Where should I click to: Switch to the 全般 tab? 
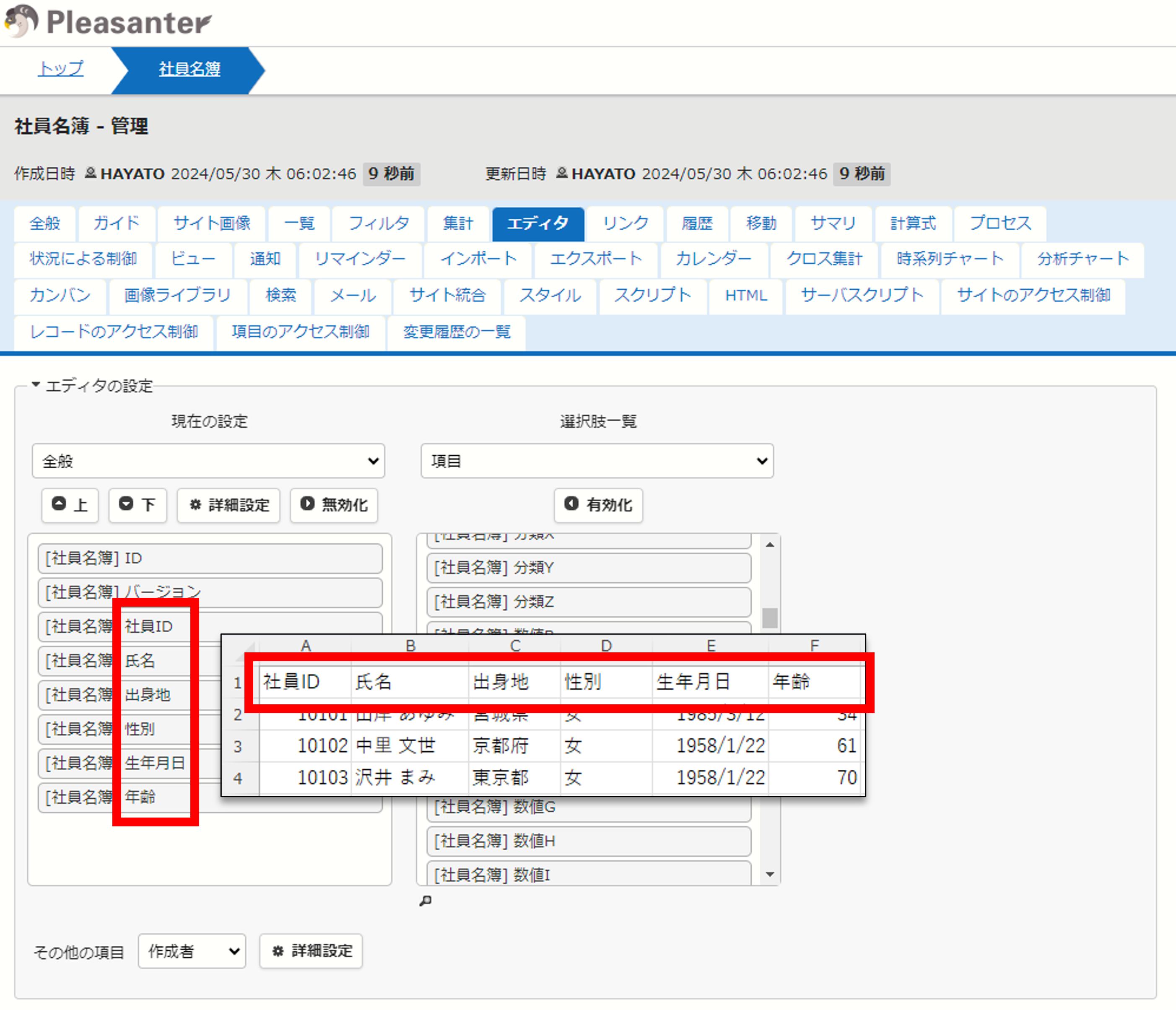pos(45,224)
